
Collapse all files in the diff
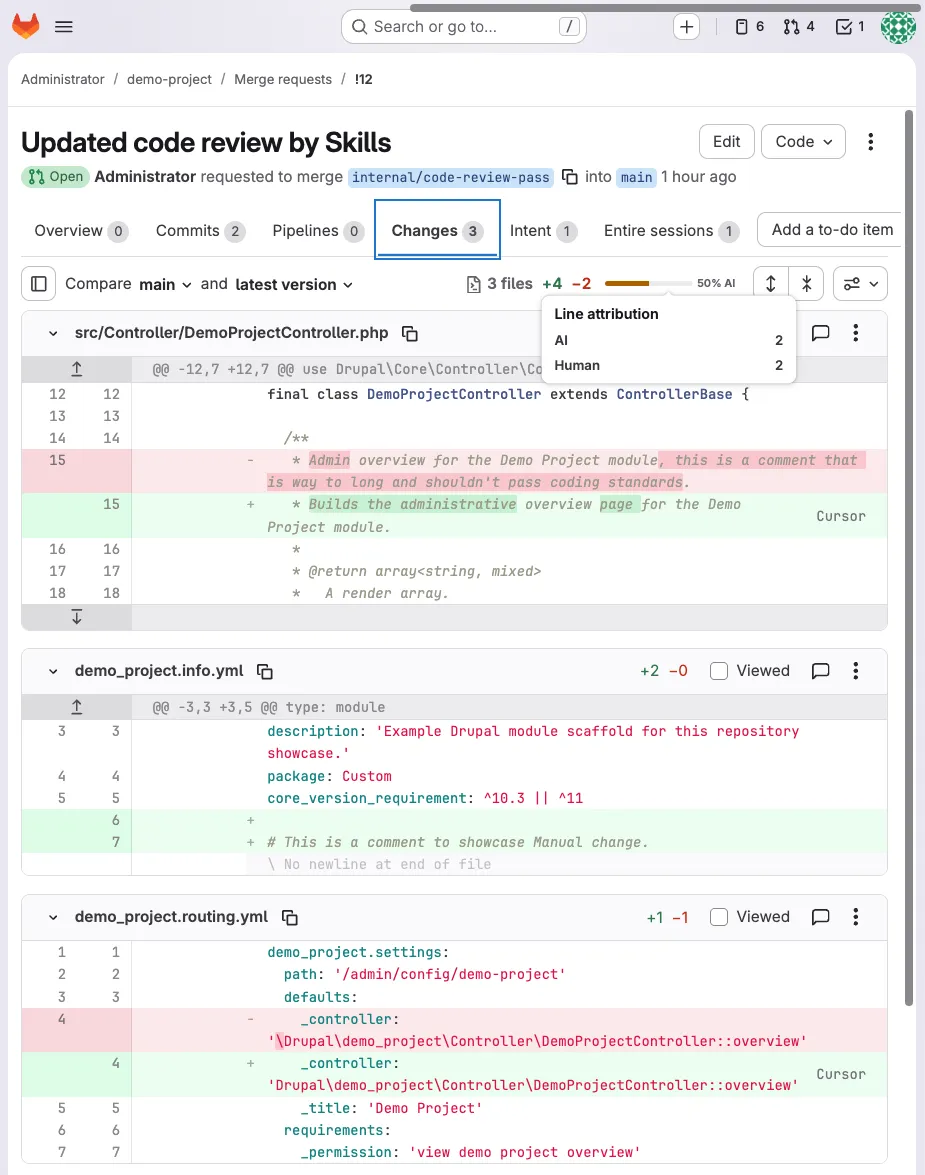click(x=806, y=284)
